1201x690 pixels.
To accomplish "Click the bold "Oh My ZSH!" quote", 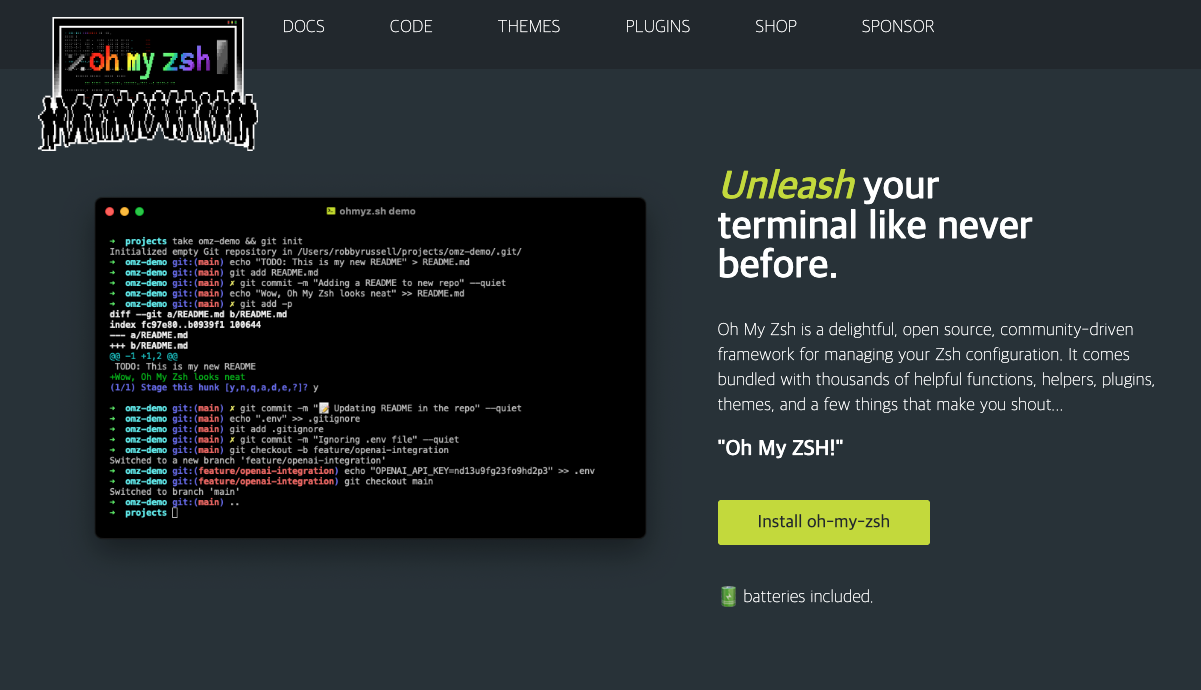I will (x=781, y=449).
